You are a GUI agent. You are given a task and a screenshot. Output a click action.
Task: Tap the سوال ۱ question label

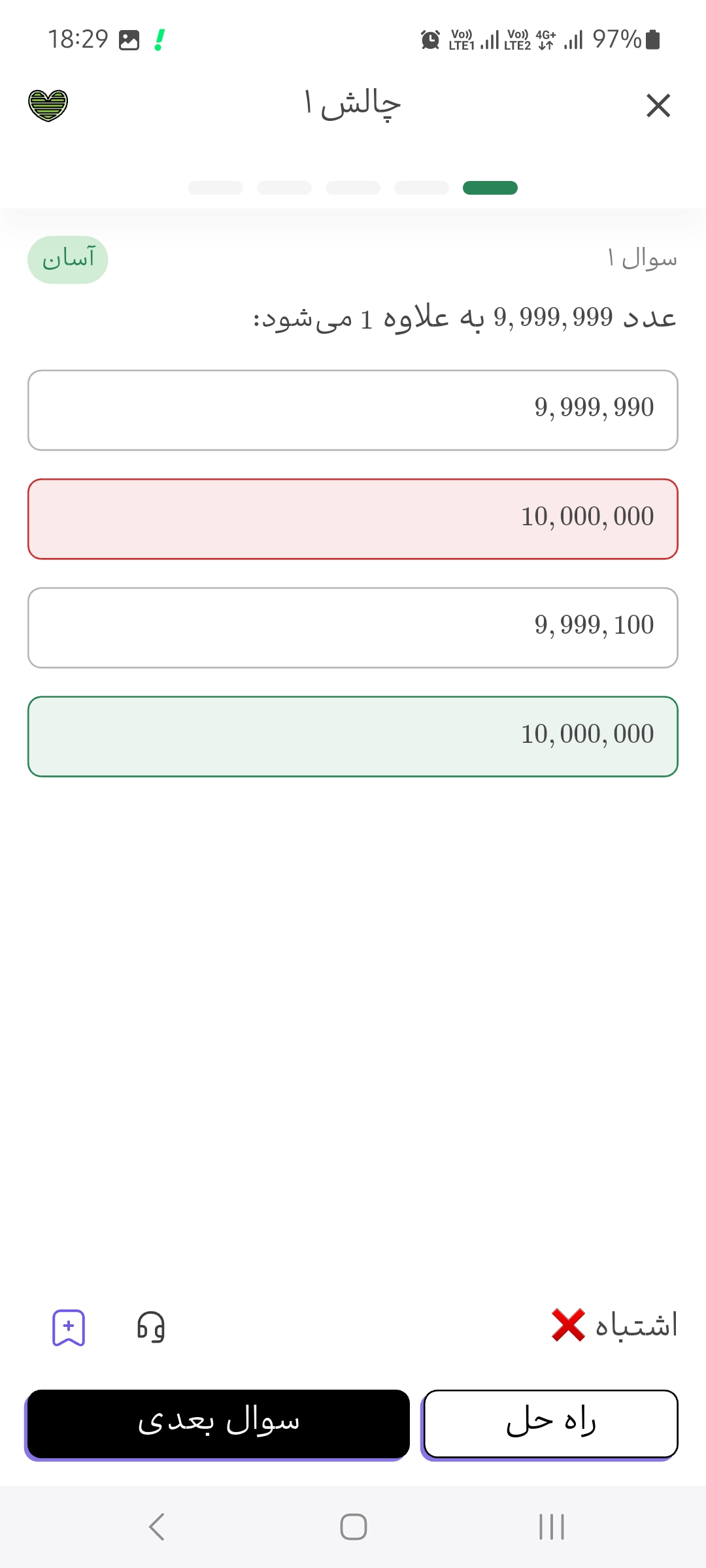coord(642,259)
